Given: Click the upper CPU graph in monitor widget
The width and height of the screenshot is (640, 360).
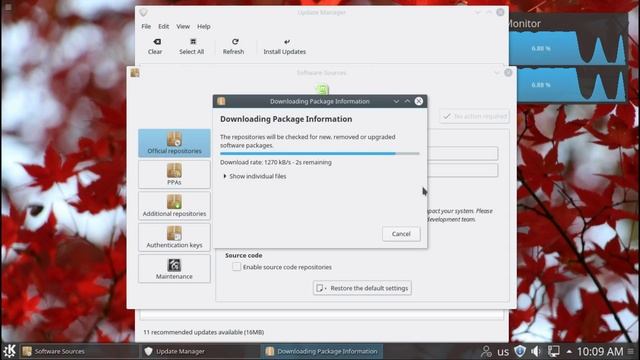Looking at the screenshot, I should pos(567,48).
